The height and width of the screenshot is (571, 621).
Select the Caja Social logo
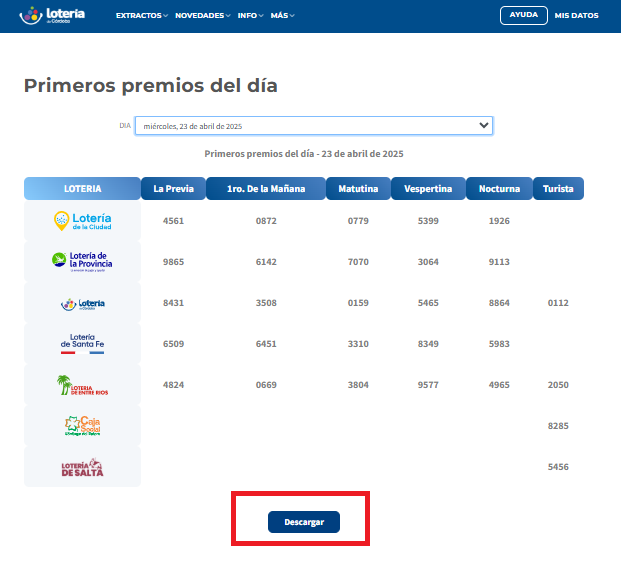click(x=82, y=426)
